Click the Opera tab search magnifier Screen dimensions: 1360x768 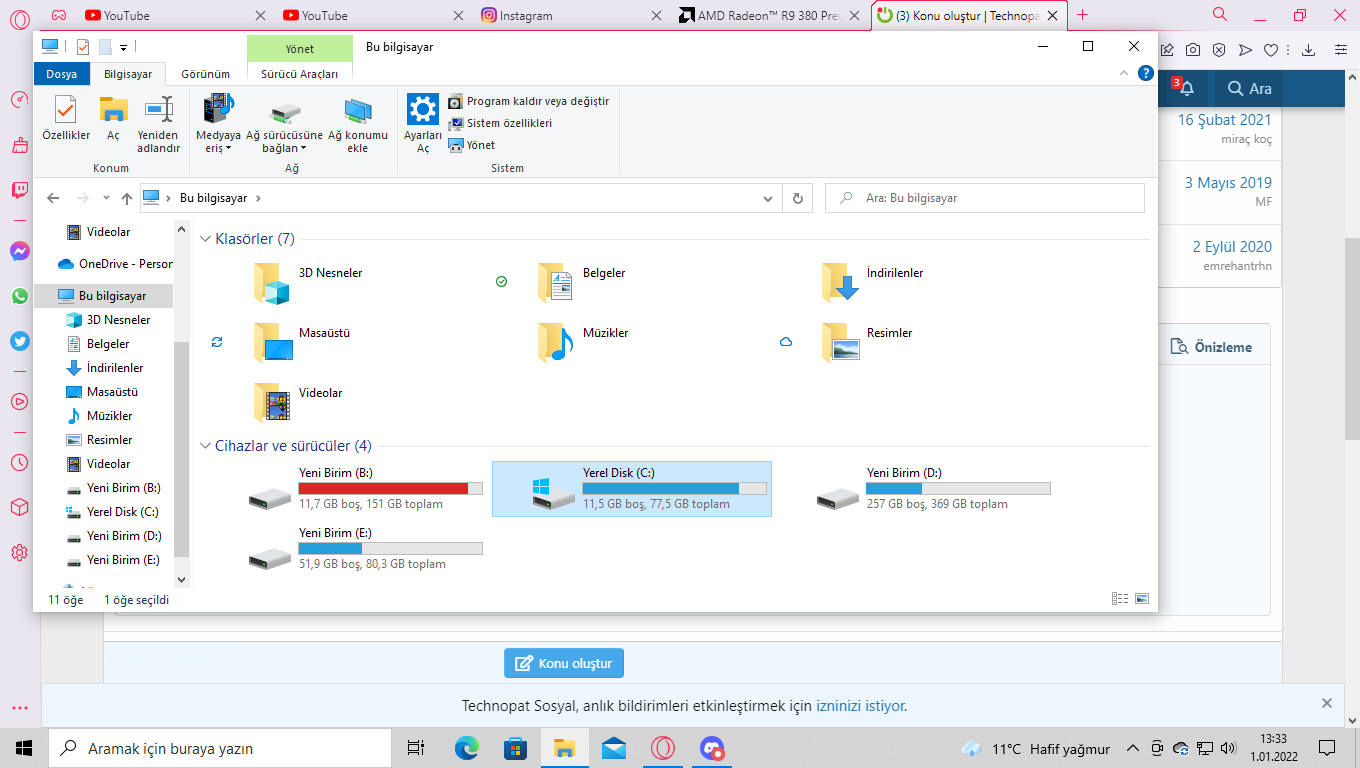[x=1220, y=15]
